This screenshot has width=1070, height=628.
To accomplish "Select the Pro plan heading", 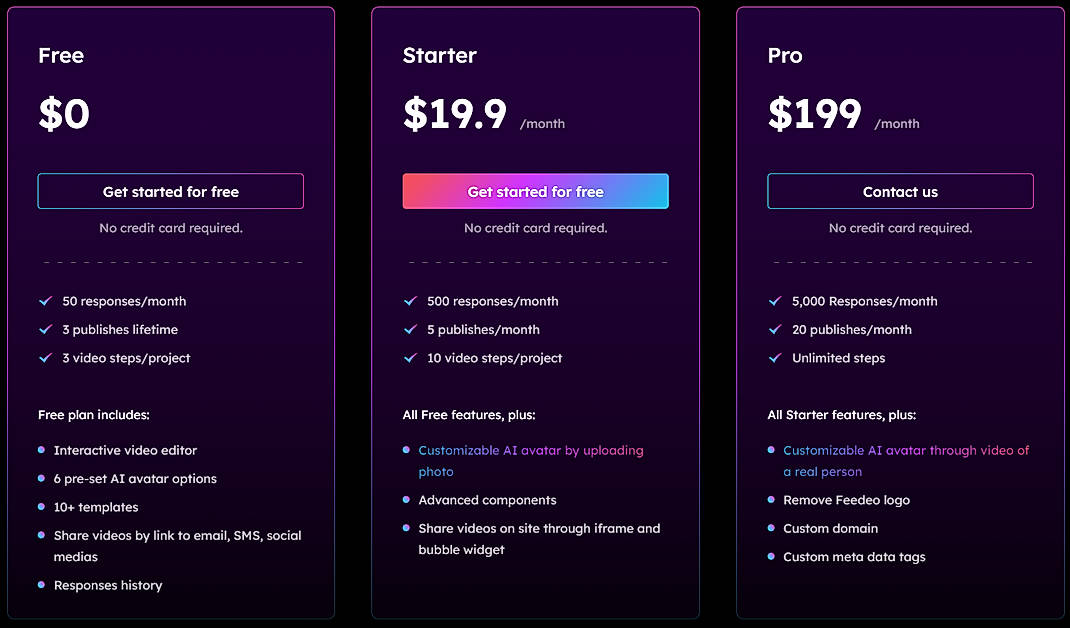I will [x=785, y=56].
